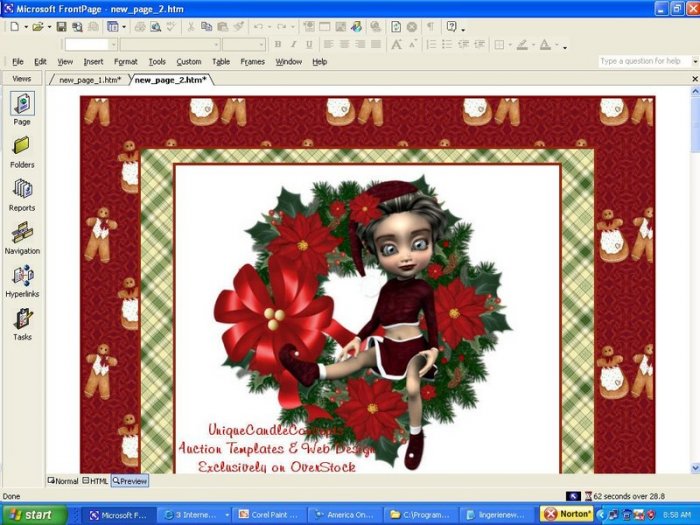
Task: Open the Page view in Views bar
Action: coord(22,109)
